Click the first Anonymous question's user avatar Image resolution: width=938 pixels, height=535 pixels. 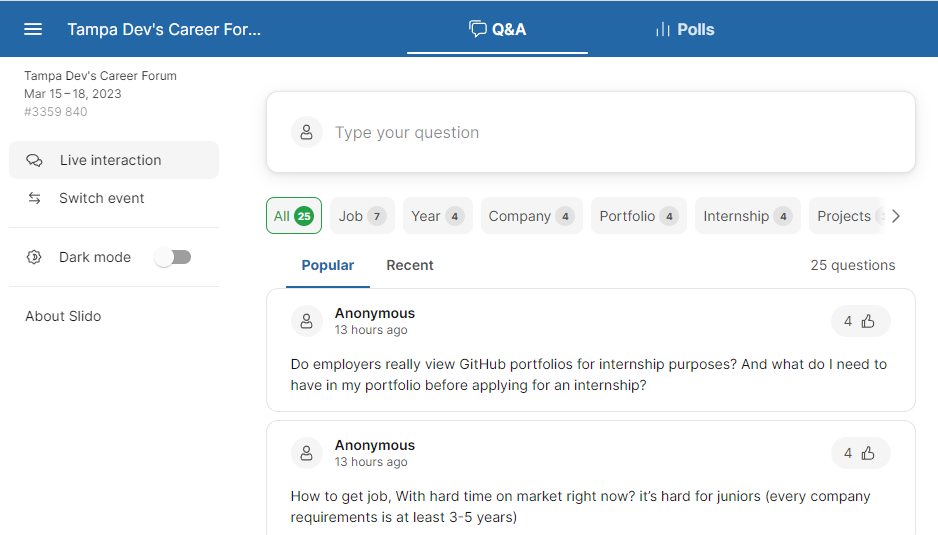pyautogui.click(x=307, y=321)
